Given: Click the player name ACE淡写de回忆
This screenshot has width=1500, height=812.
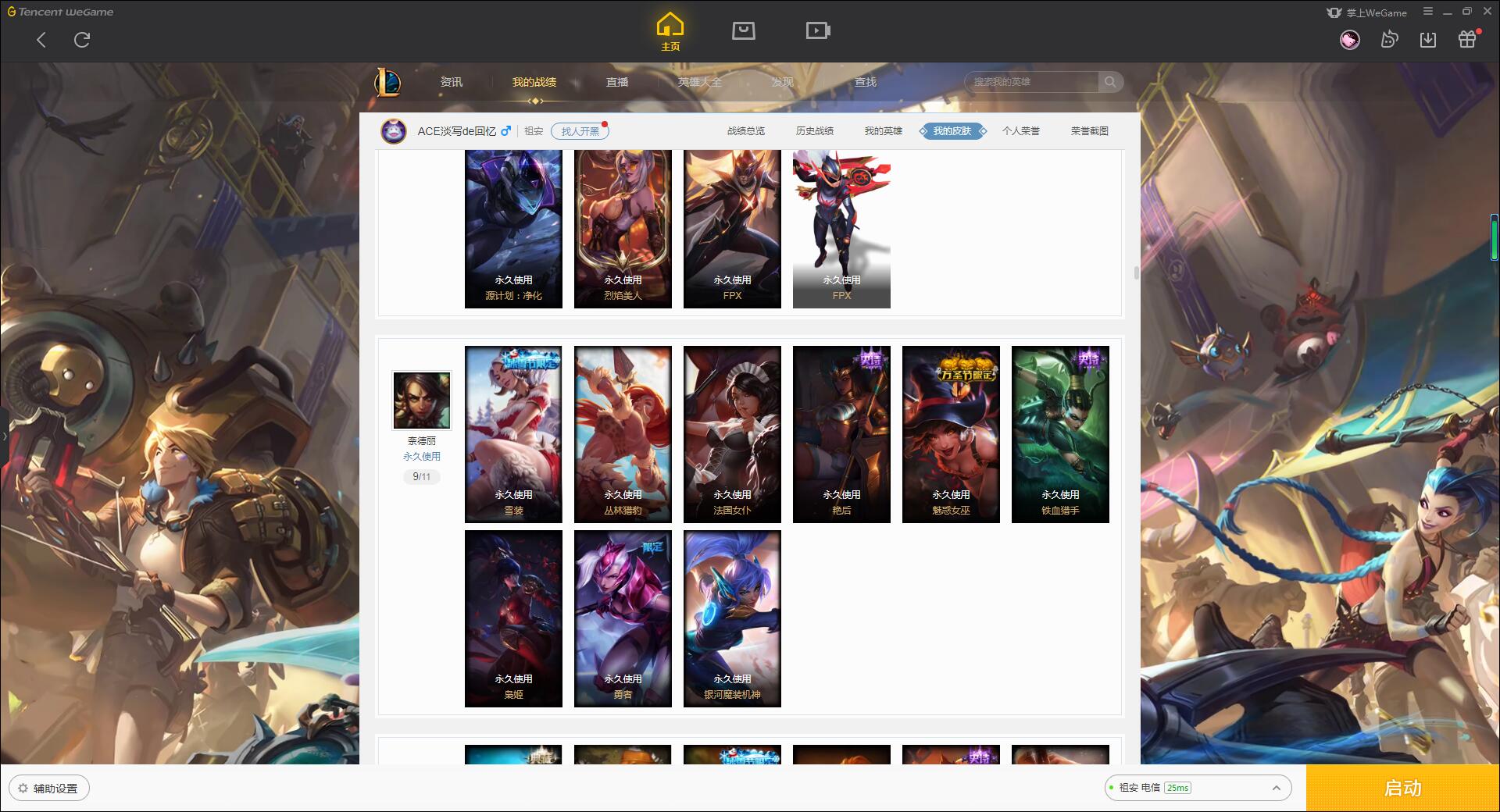Looking at the screenshot, I should click(456, 131).
